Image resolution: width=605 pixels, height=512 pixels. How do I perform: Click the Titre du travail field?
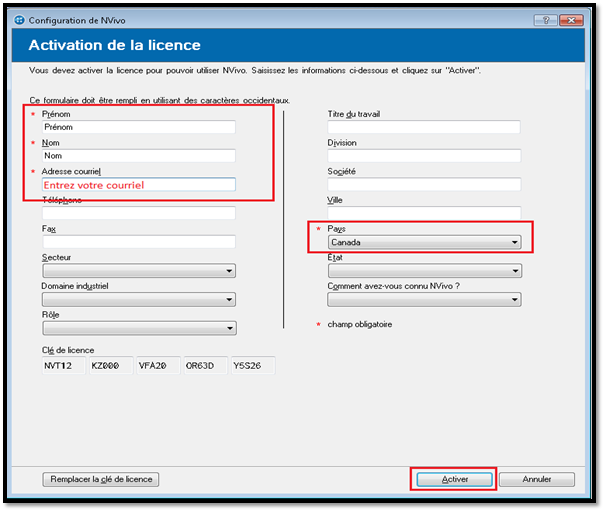click(424, 127)
